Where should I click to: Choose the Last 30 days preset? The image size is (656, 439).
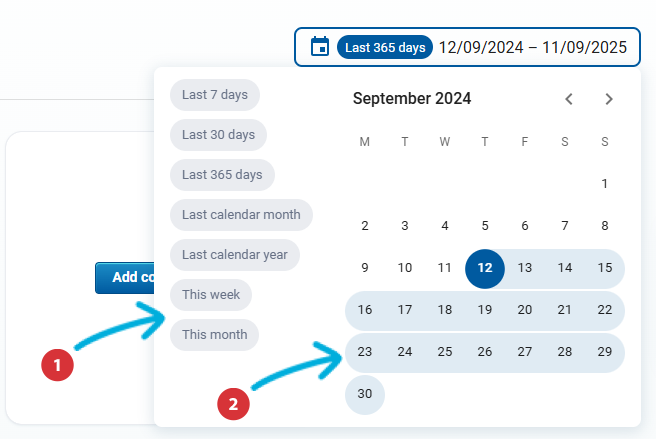[218, 134]
